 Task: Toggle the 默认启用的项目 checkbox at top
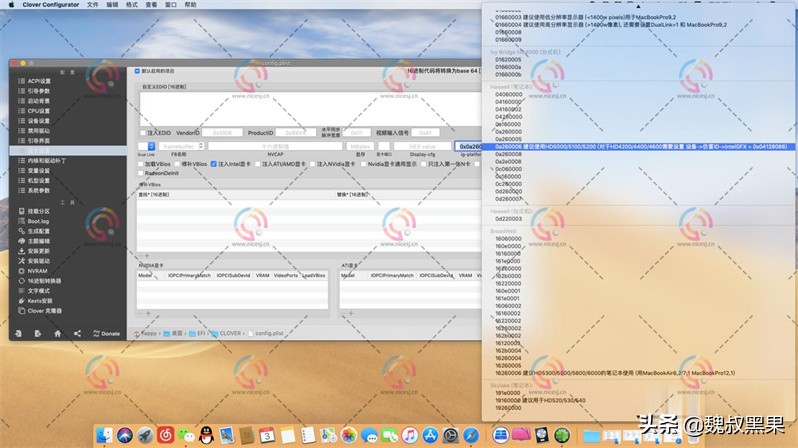coord(137,71)
